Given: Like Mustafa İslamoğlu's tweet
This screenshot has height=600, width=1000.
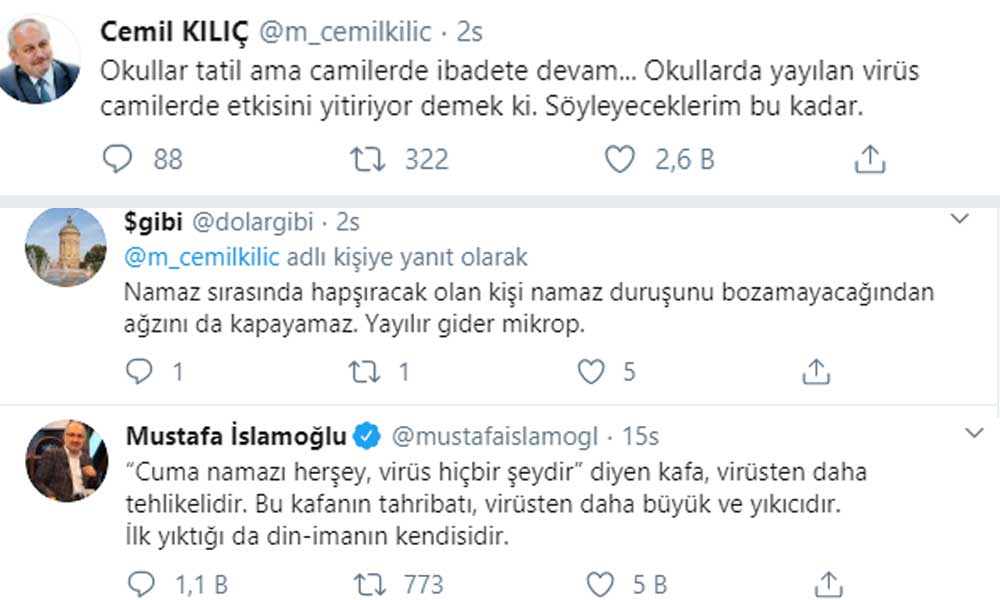Looking at the screenshot, I should [x=599, y=582].
